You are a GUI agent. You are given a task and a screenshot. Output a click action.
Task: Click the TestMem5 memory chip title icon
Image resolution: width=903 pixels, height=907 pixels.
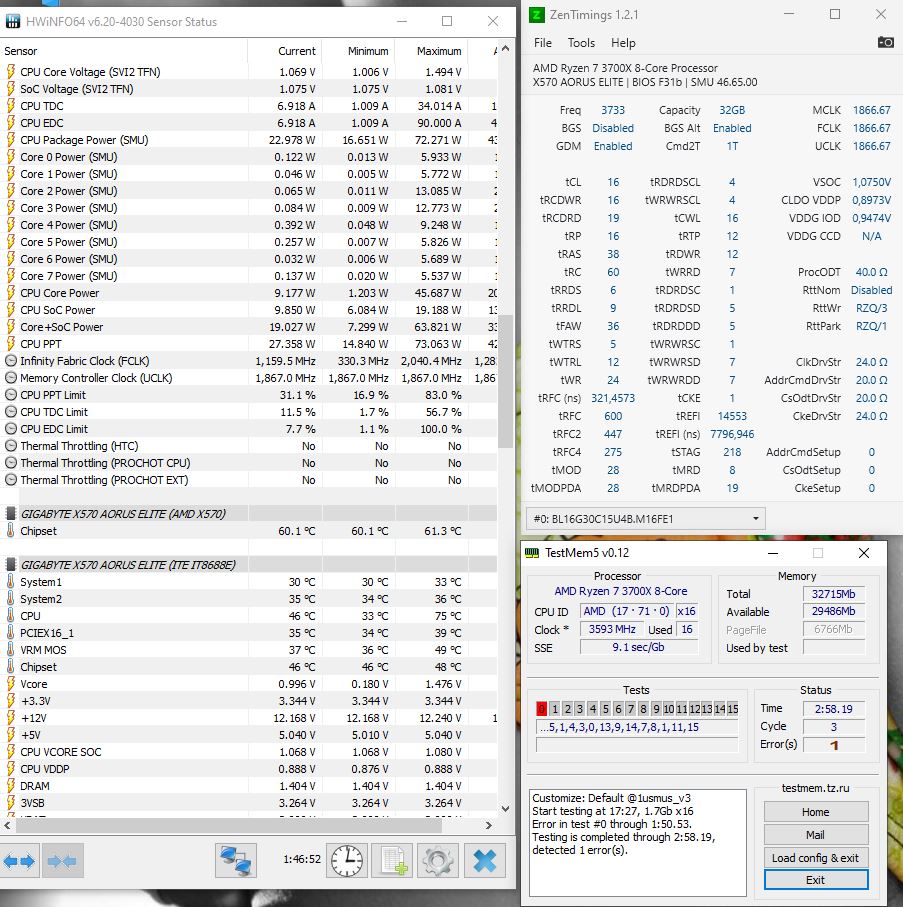click(532, 553)
